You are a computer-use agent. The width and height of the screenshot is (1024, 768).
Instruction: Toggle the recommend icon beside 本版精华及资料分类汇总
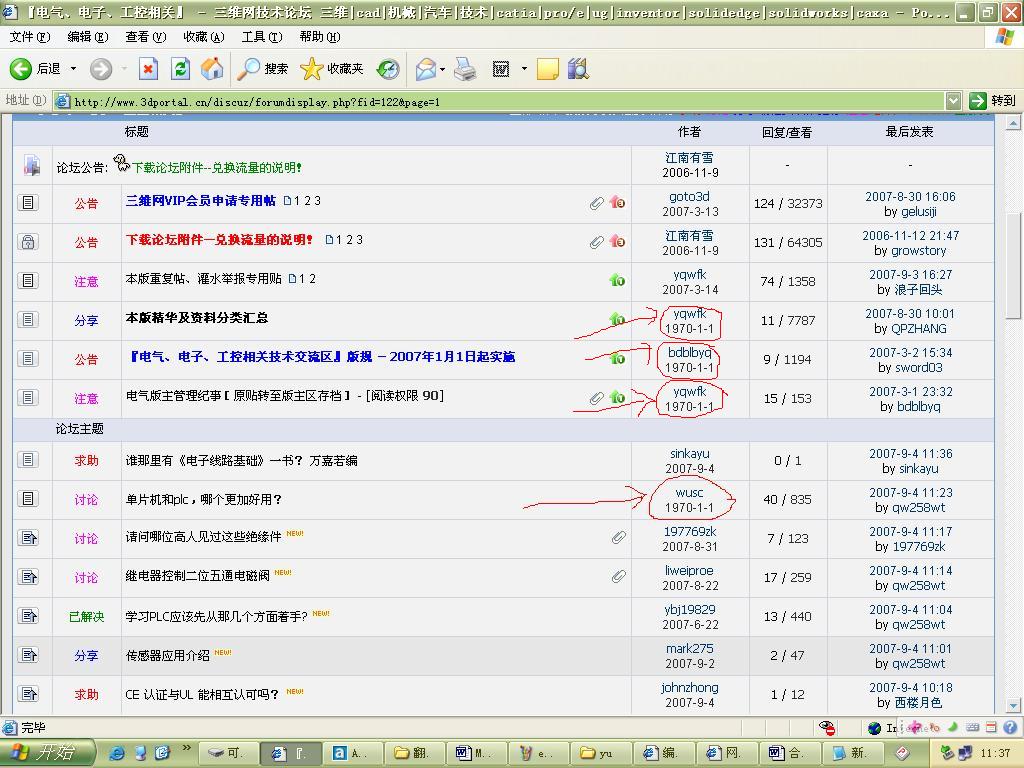pos(618,319)
